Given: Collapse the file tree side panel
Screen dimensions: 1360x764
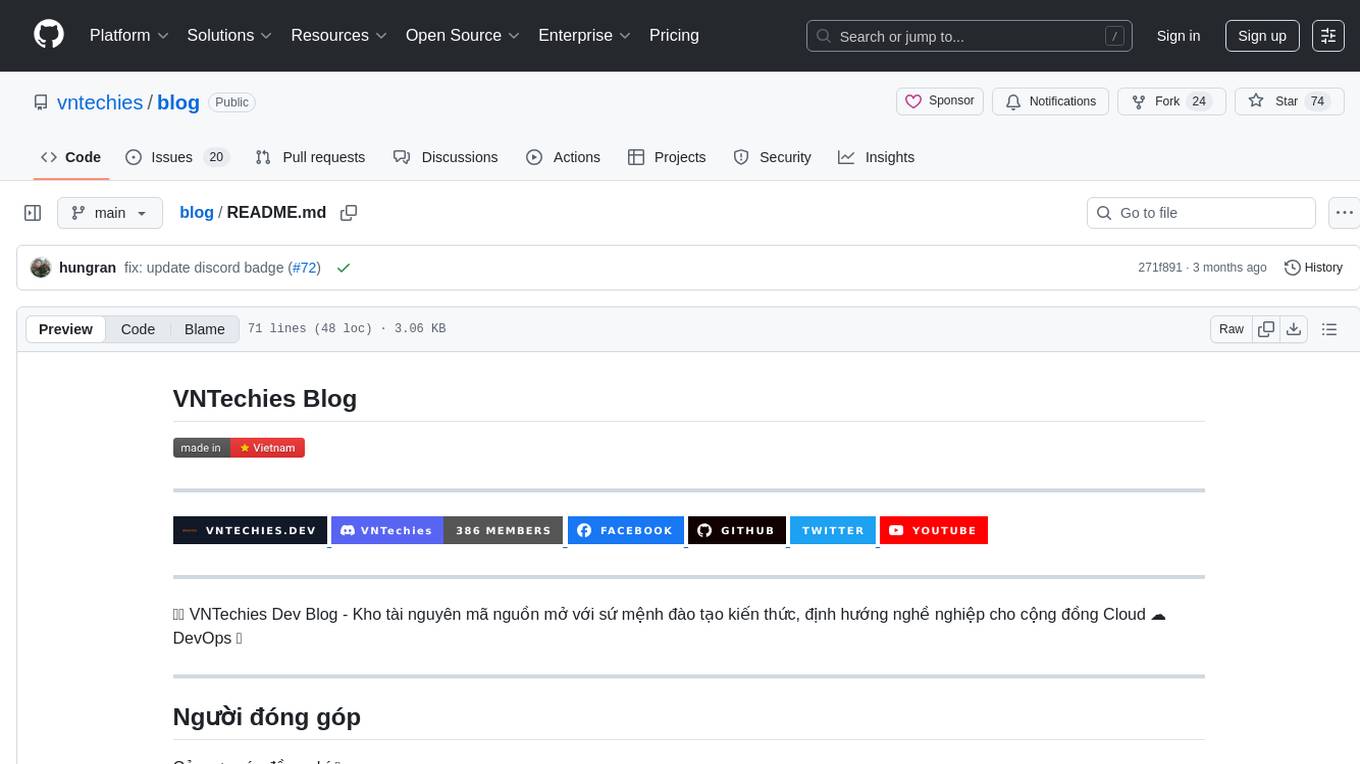Looking at the screenshot, I should 33,213.
